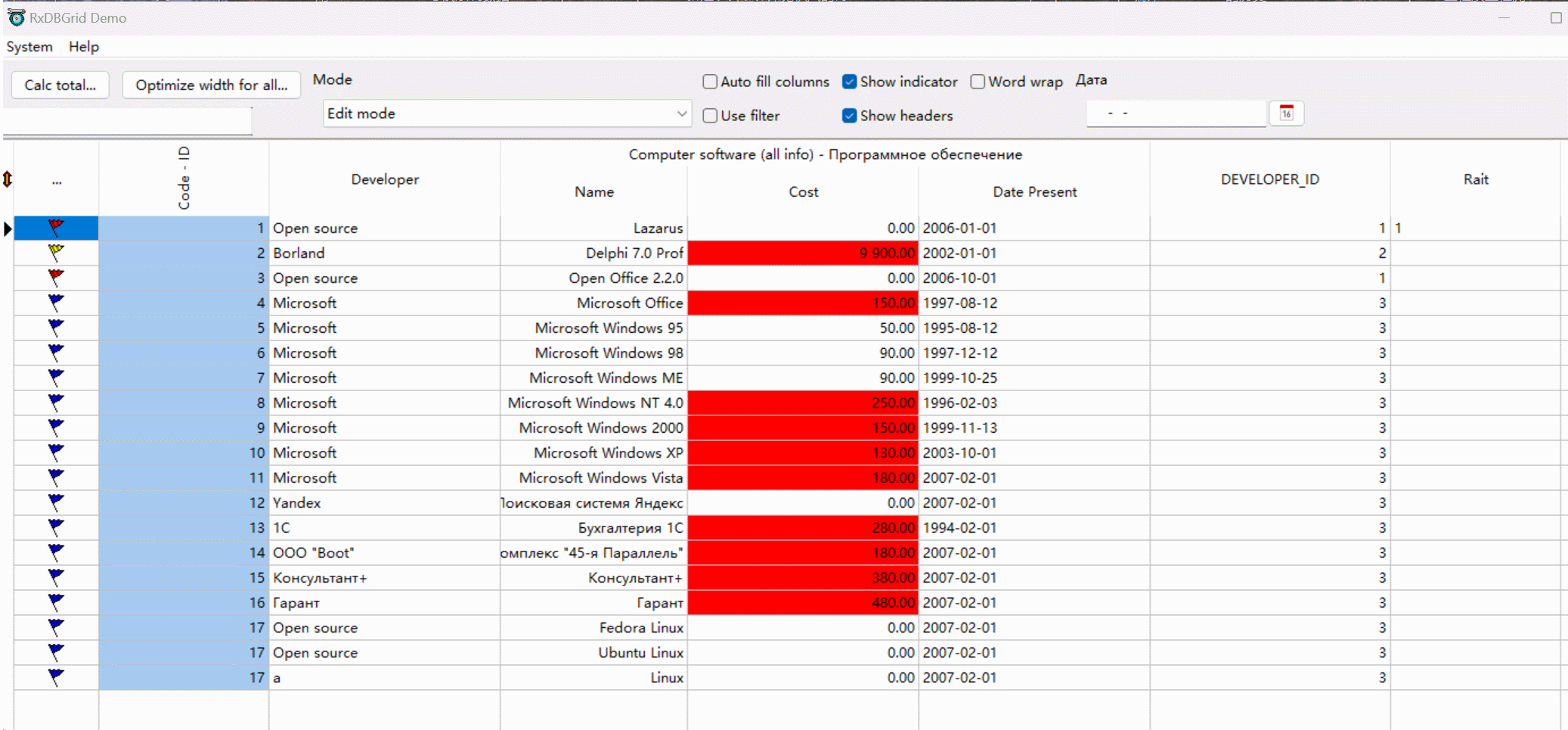Click the 1996-02-03 date cell
1568x730 pixels.
(x=1034, y=402)
